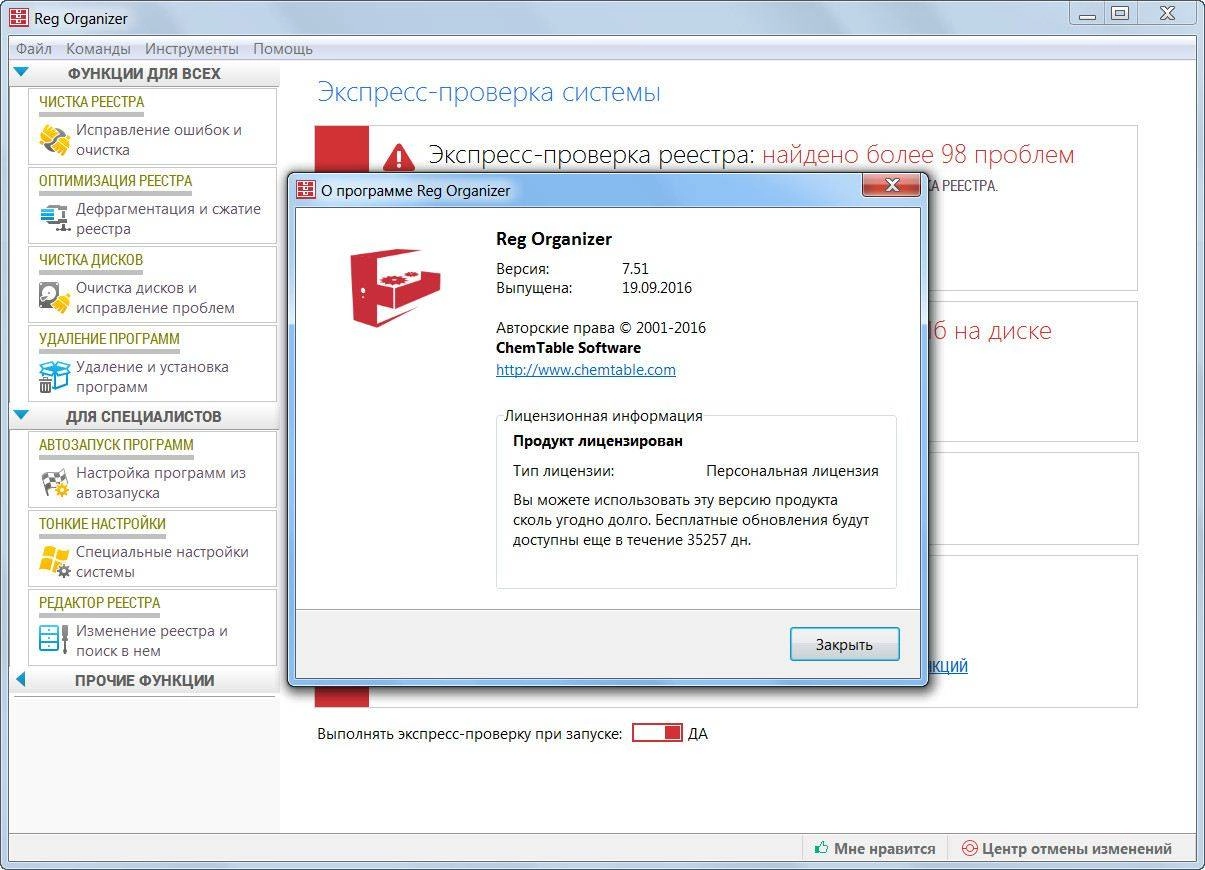Open РЕДАКТОР РЕЕСТРА heading
Viewport: 1205px width, 870px height.
(x=99, y=603)
